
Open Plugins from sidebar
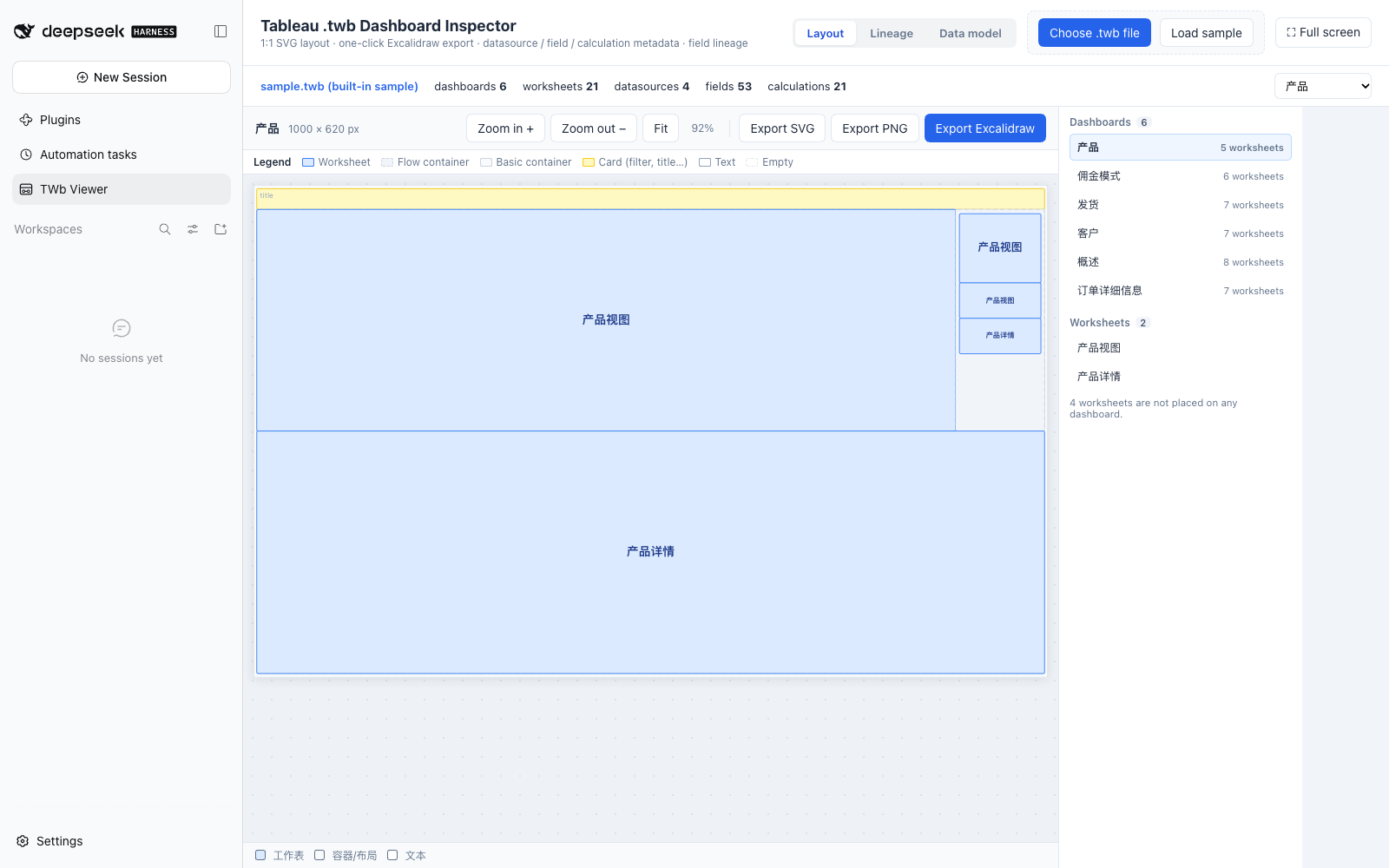pos(122,120)
